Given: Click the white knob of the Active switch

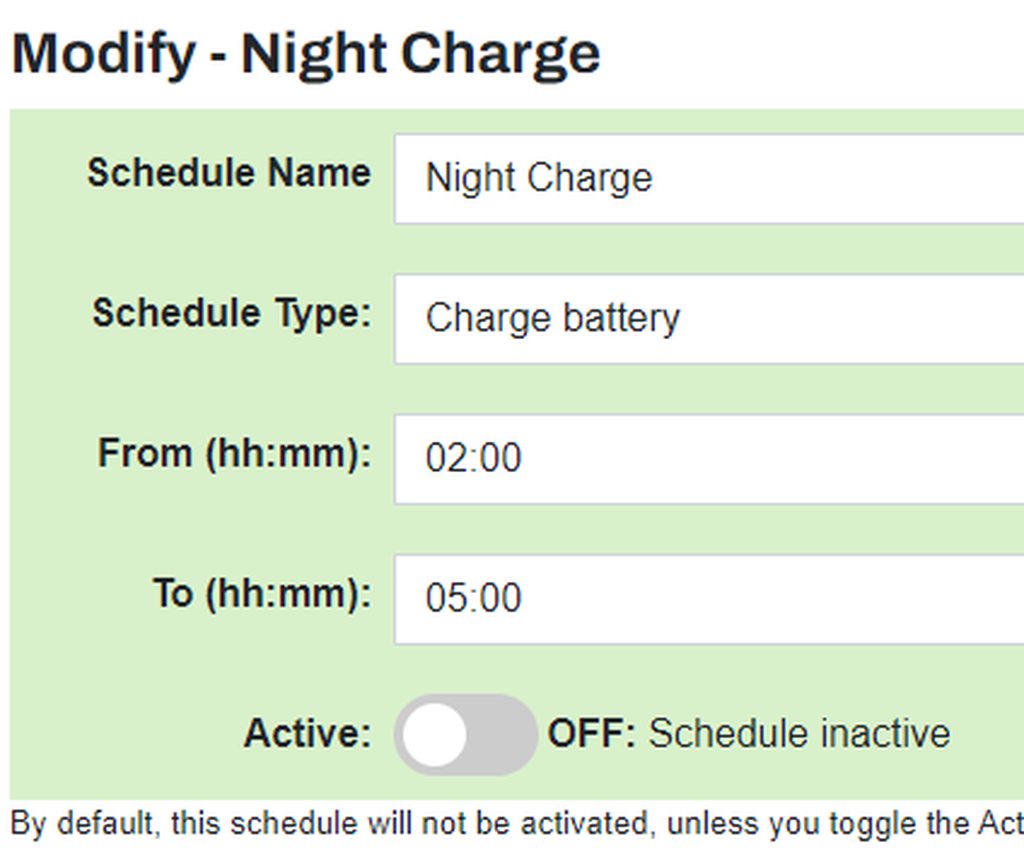Looking at the screenshot, I should point(436,735).
